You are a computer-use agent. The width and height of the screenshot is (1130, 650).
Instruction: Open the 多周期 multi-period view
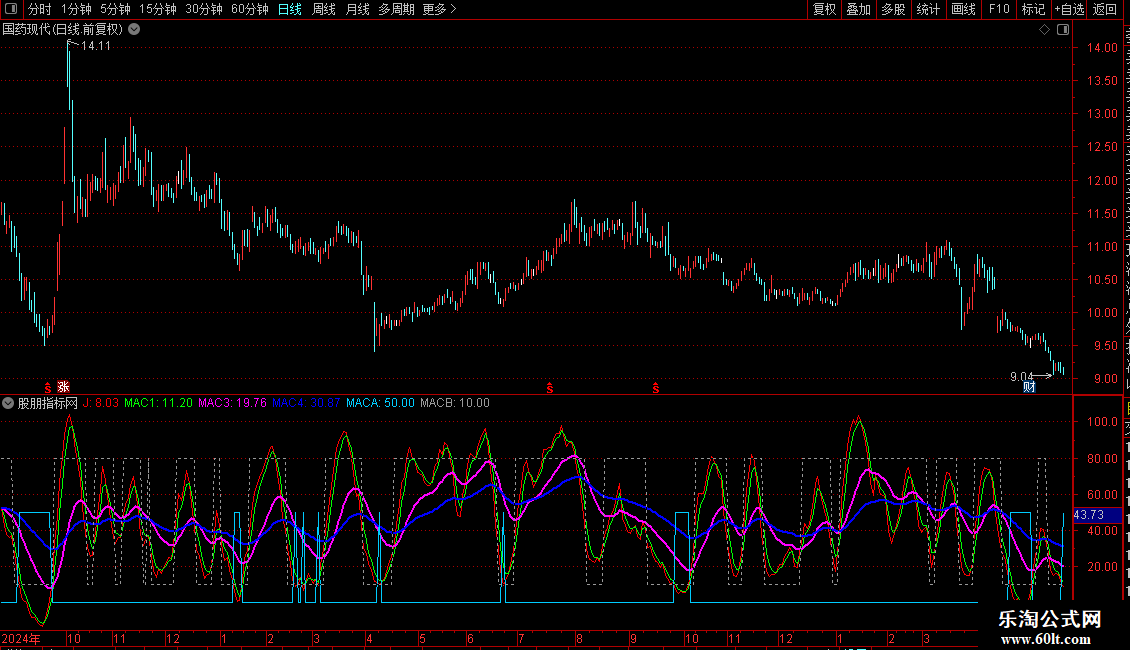point(396,9)
